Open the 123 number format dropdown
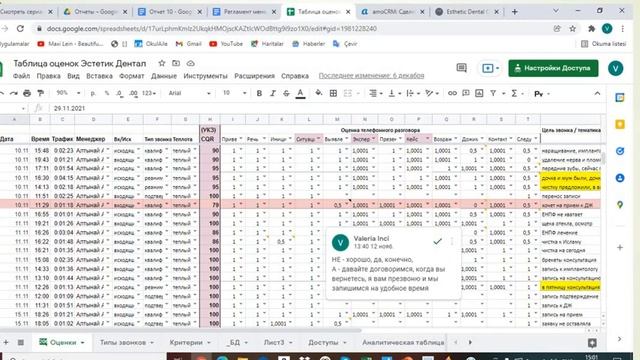Viewport: 640px width, 360px height. click(149, 93)
